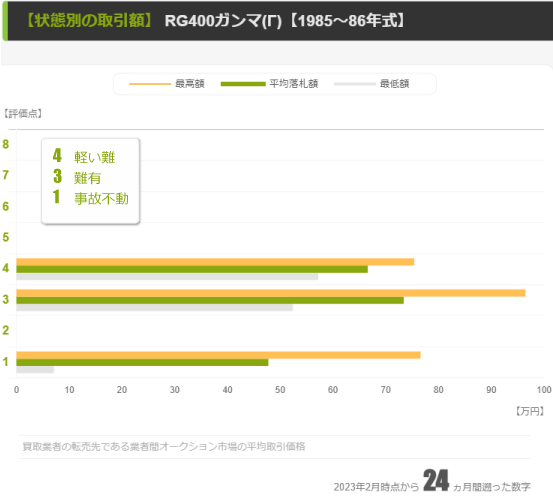Click y-axis grade label 7

pyautogui.click(x=6, y=175)
